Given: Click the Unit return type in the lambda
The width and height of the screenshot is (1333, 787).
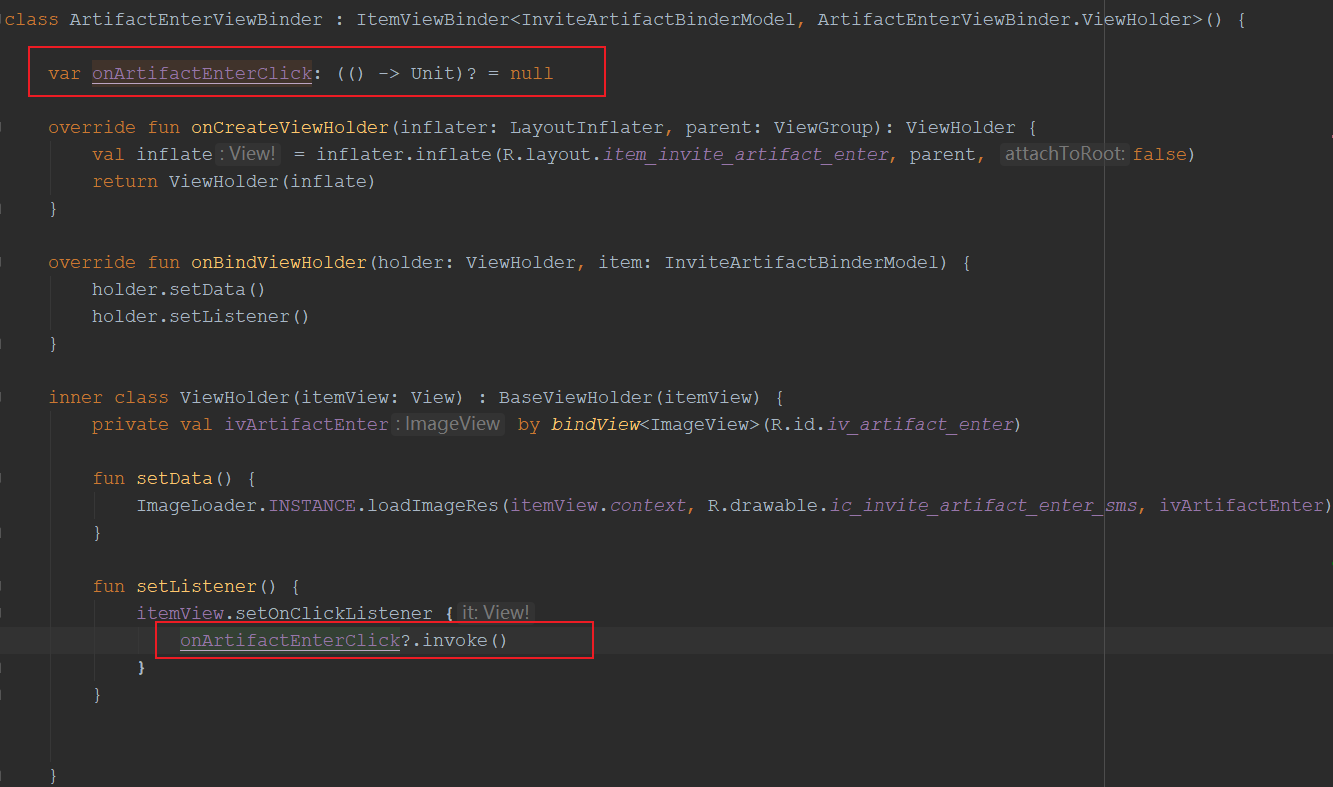Looking at the screenshot, I should tap(432, 73).
